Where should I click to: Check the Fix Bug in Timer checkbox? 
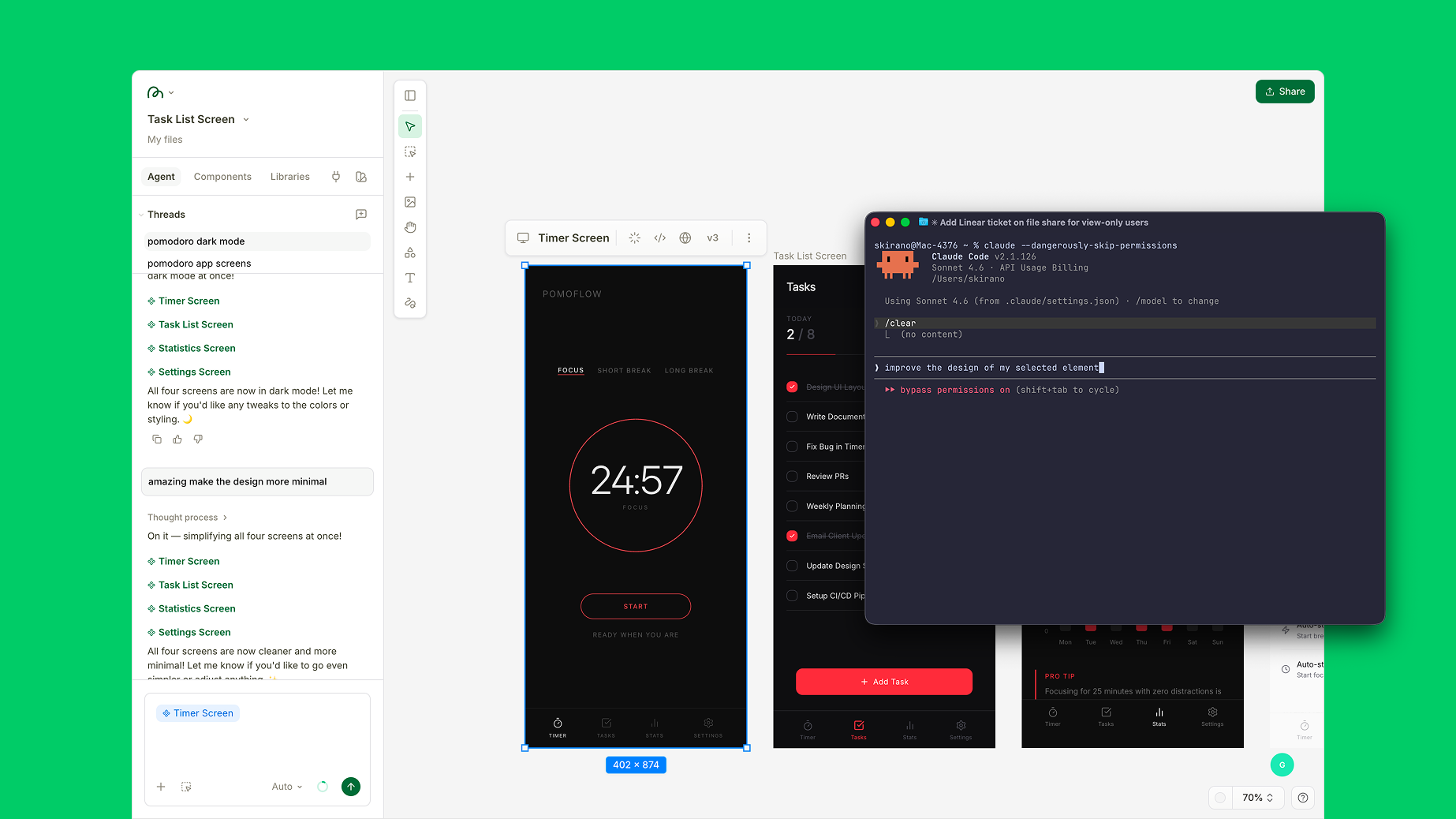pos(792,447)
